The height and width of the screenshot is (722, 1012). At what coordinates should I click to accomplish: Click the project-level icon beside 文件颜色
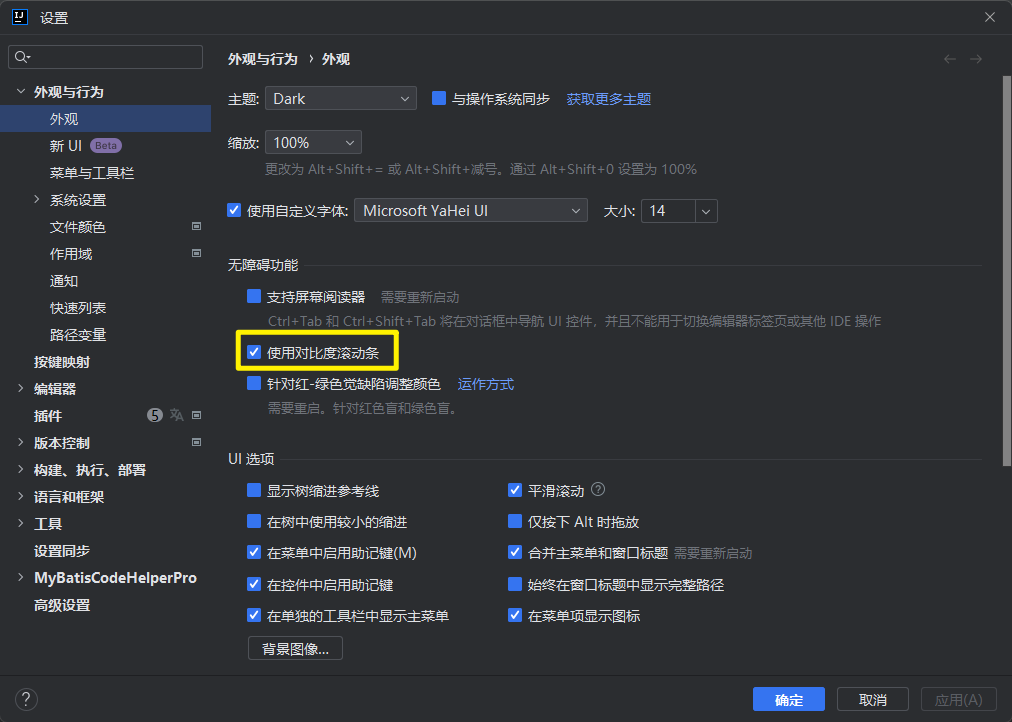[197, 227]
